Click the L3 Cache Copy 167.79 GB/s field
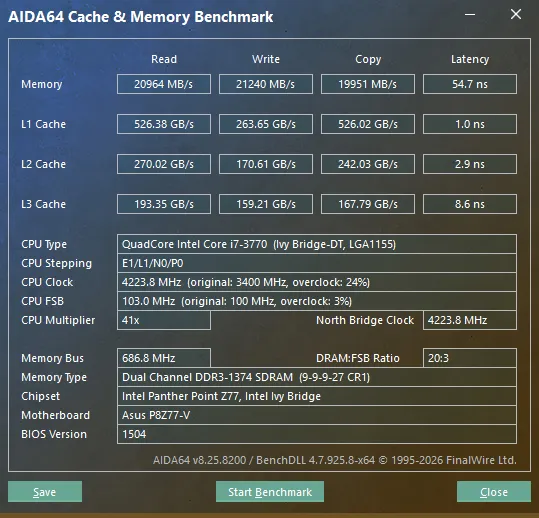Image resolution: width=539 pixels, height=518 pixels. [368, 204]
